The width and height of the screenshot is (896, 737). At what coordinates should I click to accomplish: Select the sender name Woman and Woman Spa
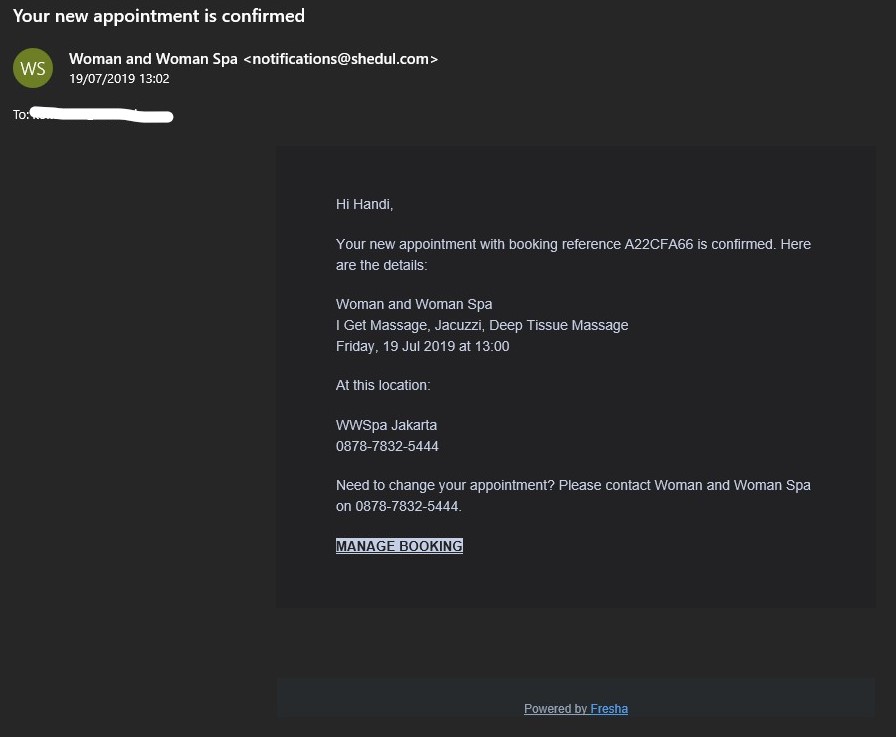(153, 59)
